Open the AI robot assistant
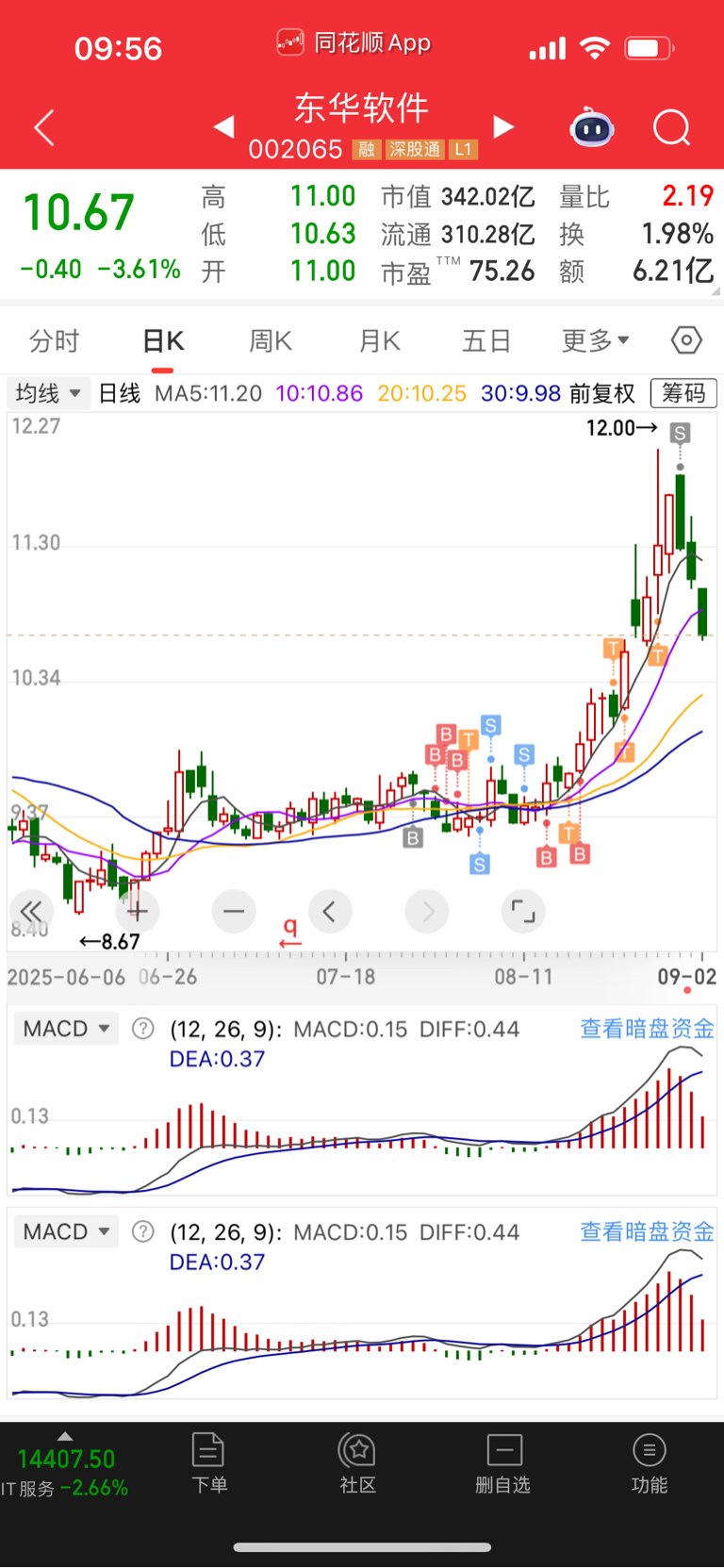The height and width of the screenshot is (1568, 724). point(592,127)
